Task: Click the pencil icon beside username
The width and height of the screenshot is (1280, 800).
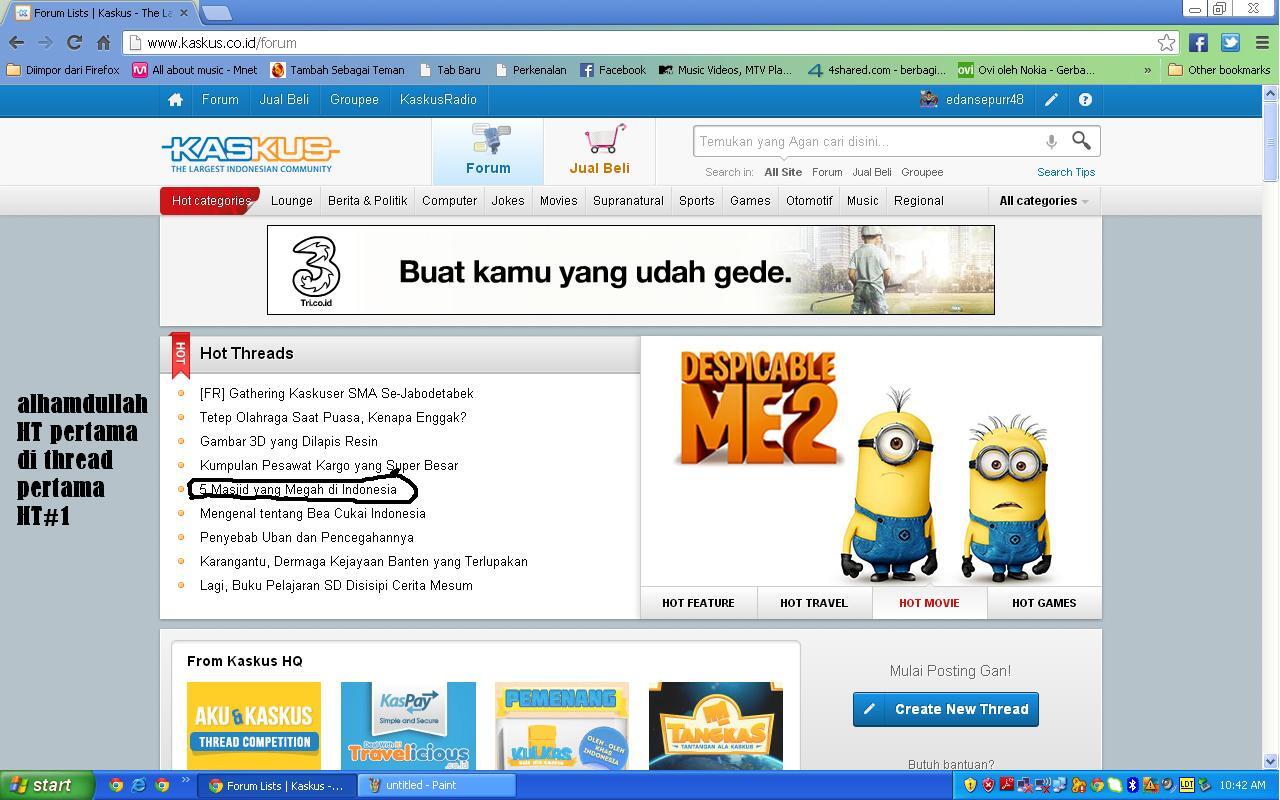Action: [1051, 100]
